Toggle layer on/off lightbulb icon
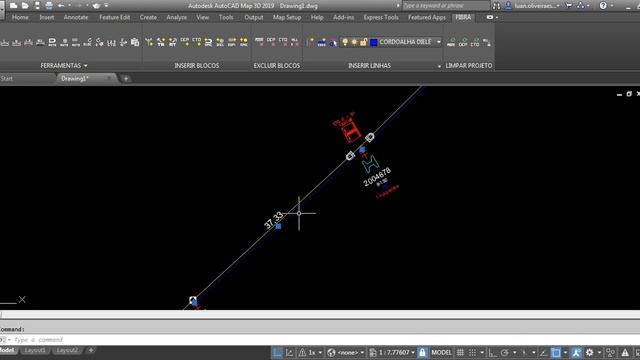 pyautogui.click(x=345, y=42)
